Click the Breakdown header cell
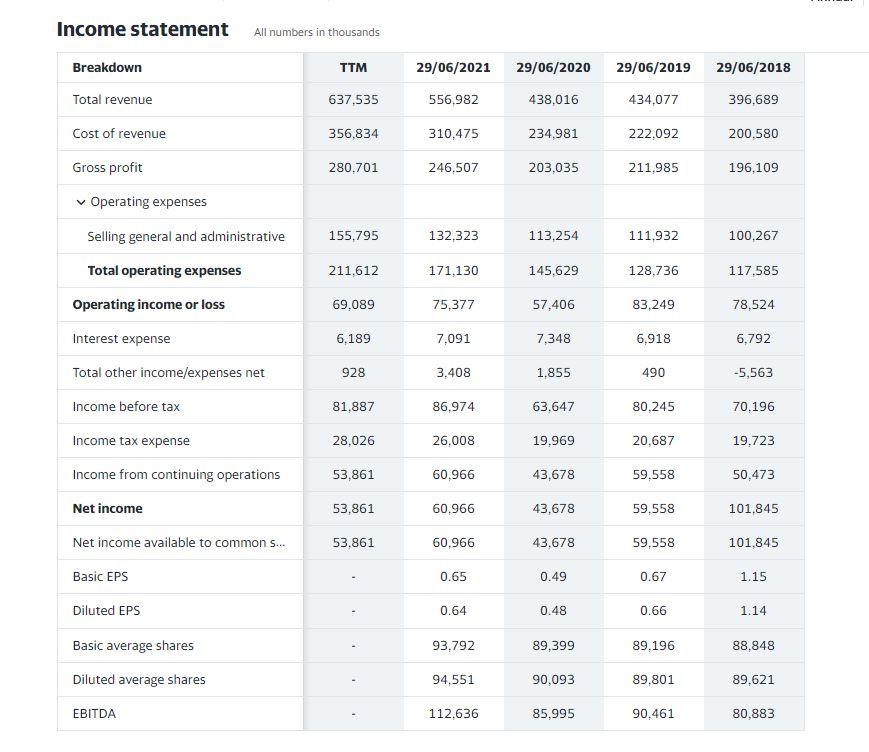869x752 pixels. pyautogui.click(x=105, y=67)
